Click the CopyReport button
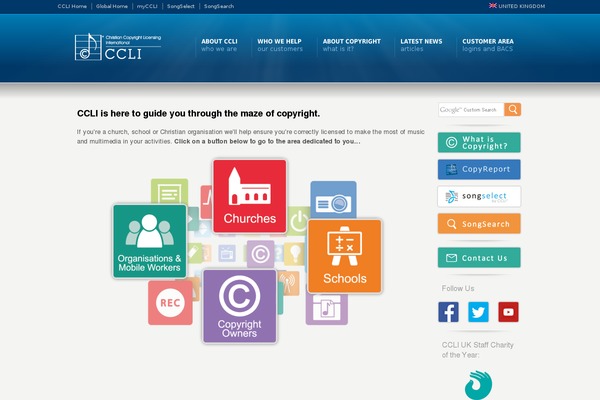600x400 pixels. (479, 169)
